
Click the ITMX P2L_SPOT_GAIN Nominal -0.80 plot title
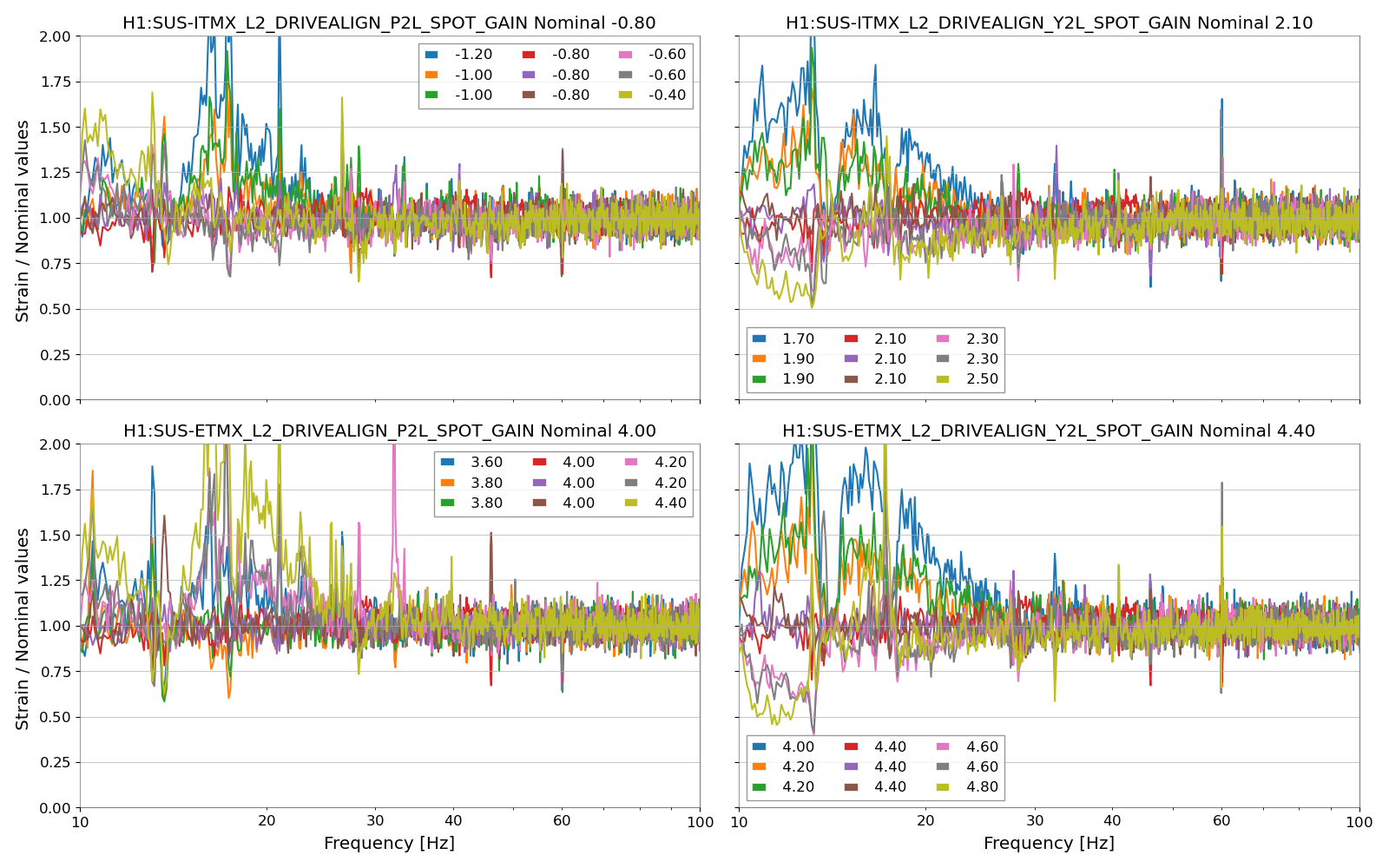[x=389, y=23]
